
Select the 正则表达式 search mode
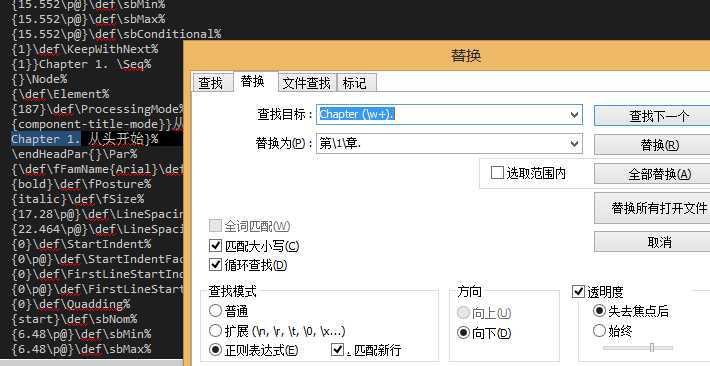tap(216, 350)
